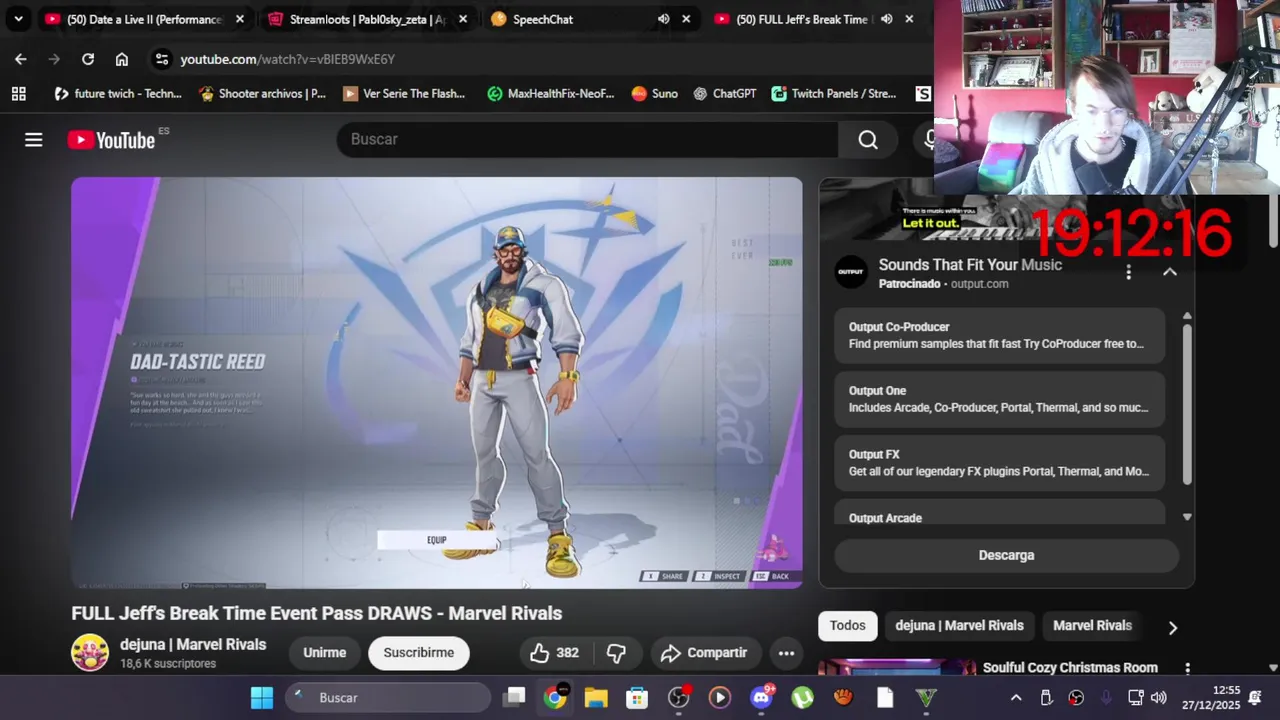Open dejuna channel avatar
1280x720 pixels.
[90, 652]
